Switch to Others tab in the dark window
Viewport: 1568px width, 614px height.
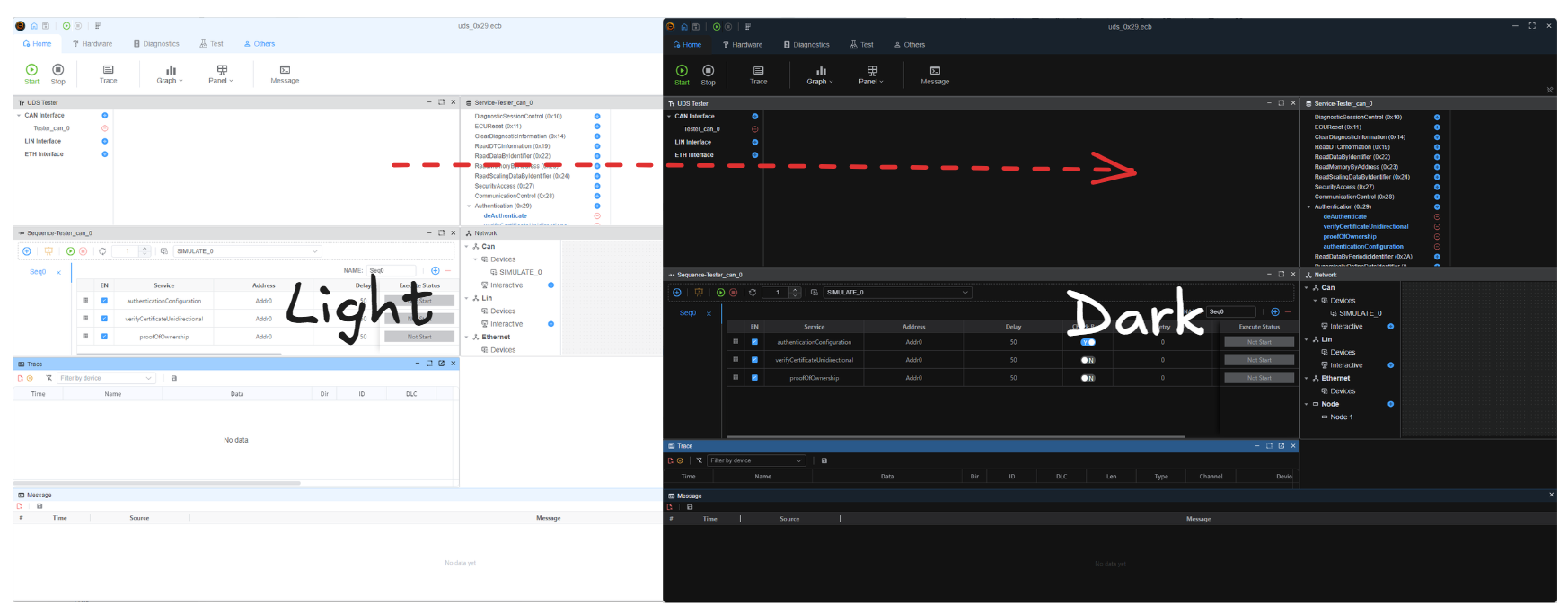coord(910,45)
